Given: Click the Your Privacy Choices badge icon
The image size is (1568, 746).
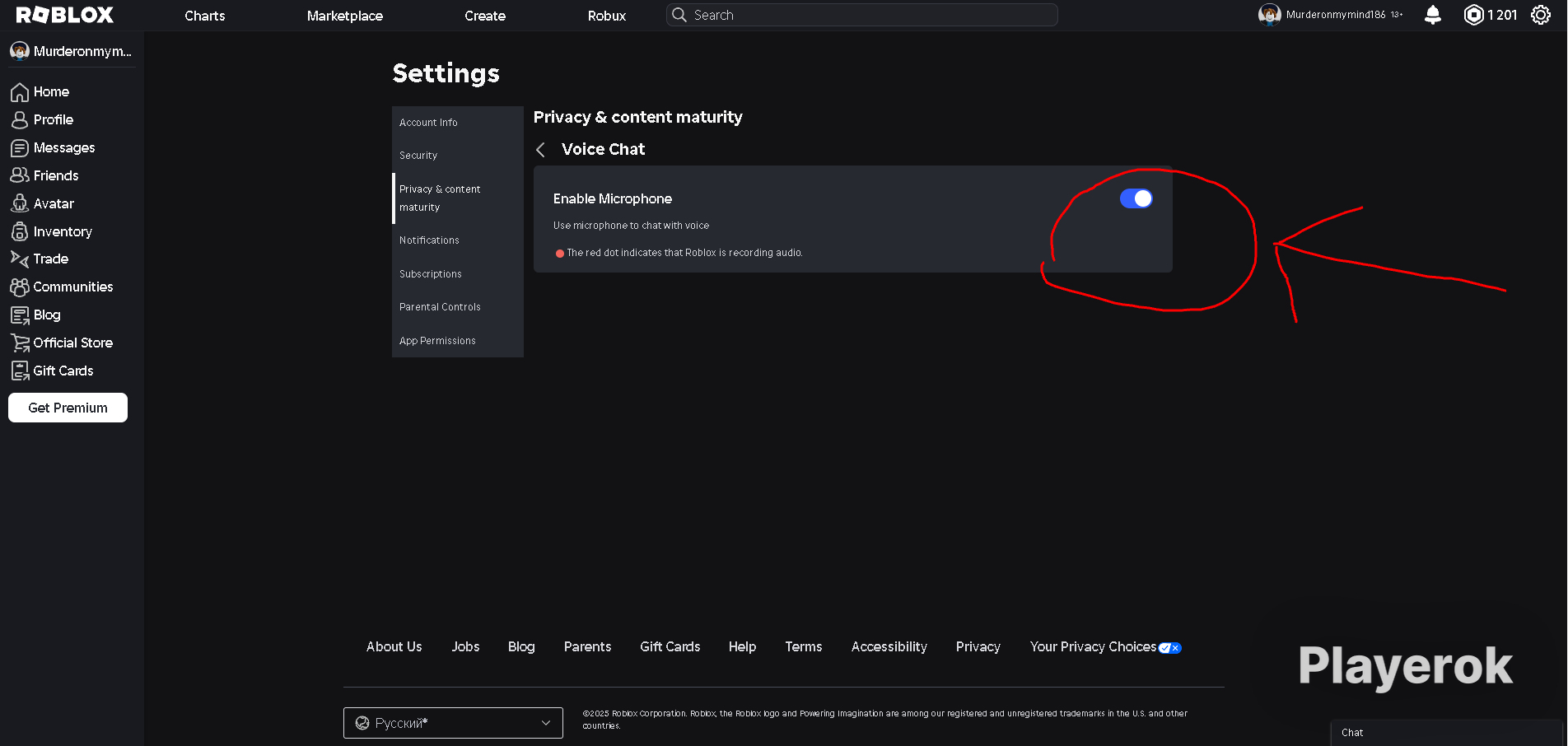Looking at the screenshot, I should 1170,647.
